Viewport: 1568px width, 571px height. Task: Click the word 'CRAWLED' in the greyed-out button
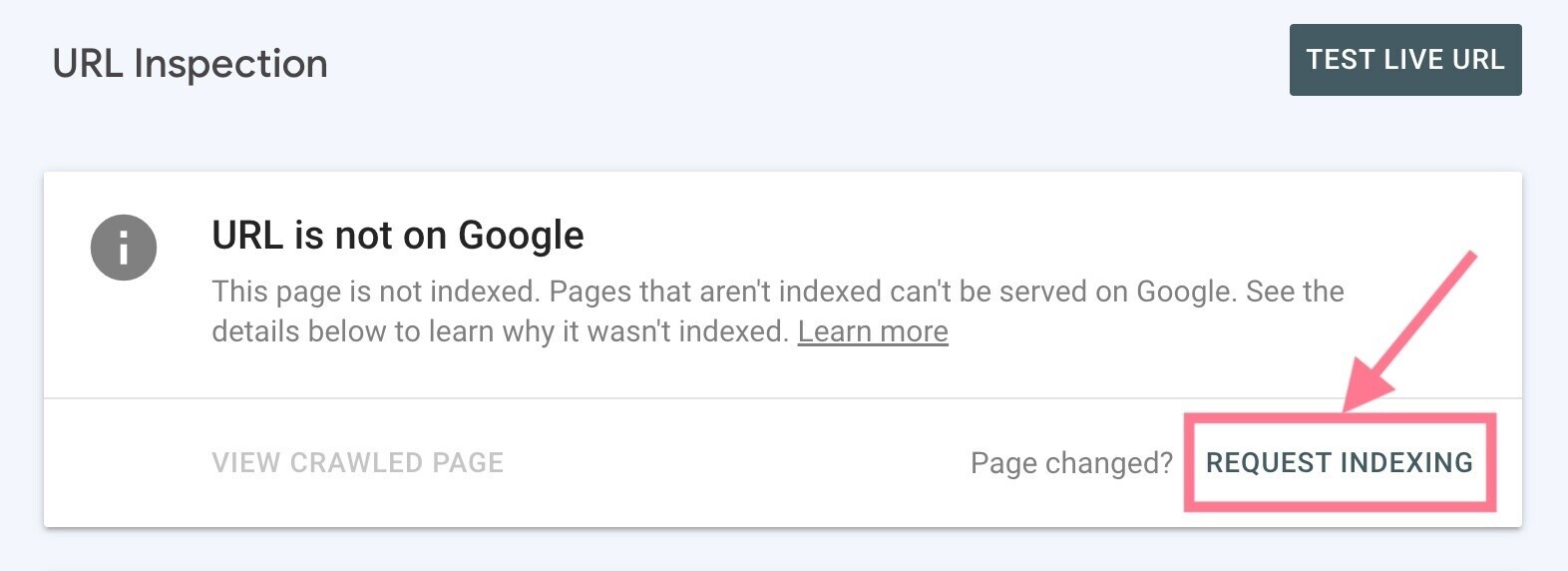[x=356, y=463]
